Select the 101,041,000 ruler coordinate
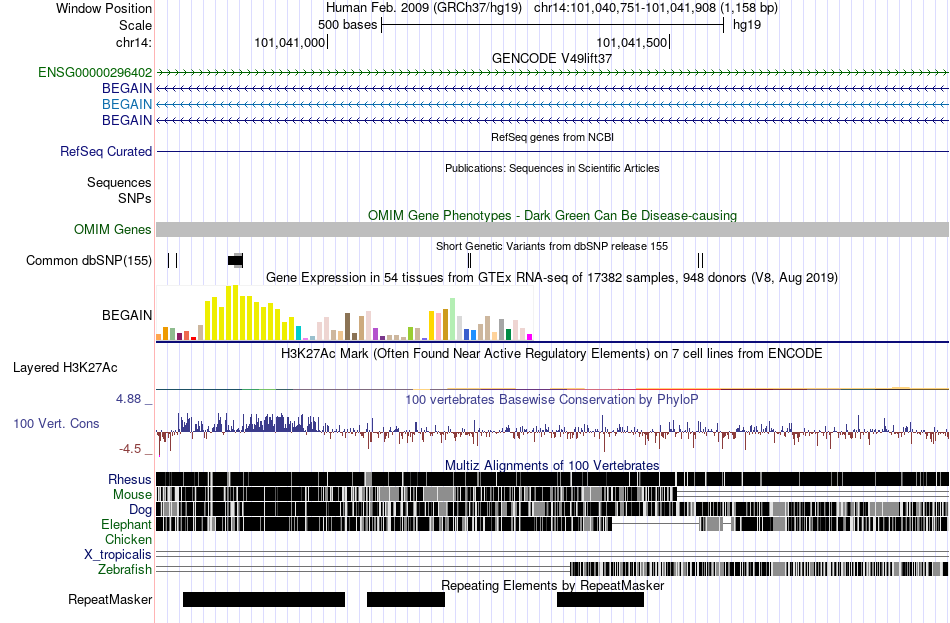The width and height of the screenshot is (950, 623). 290,42
